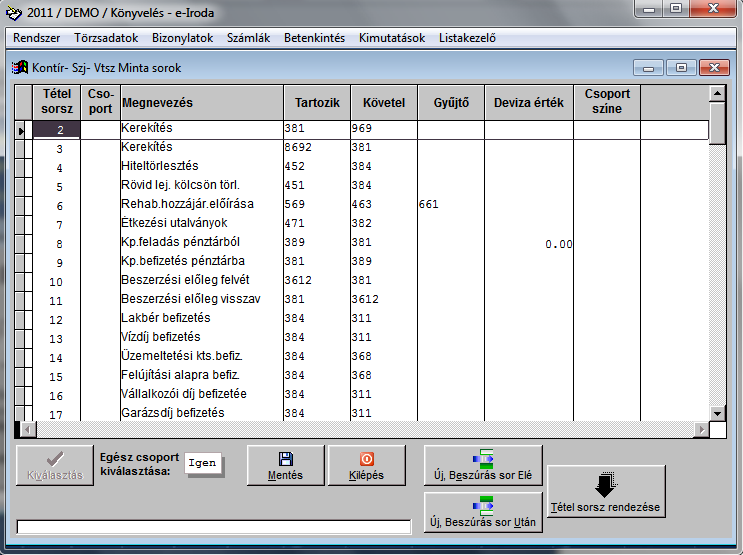Open the Rendszer menu
This screenshot has width=743, height=555.
click(36, 38)
